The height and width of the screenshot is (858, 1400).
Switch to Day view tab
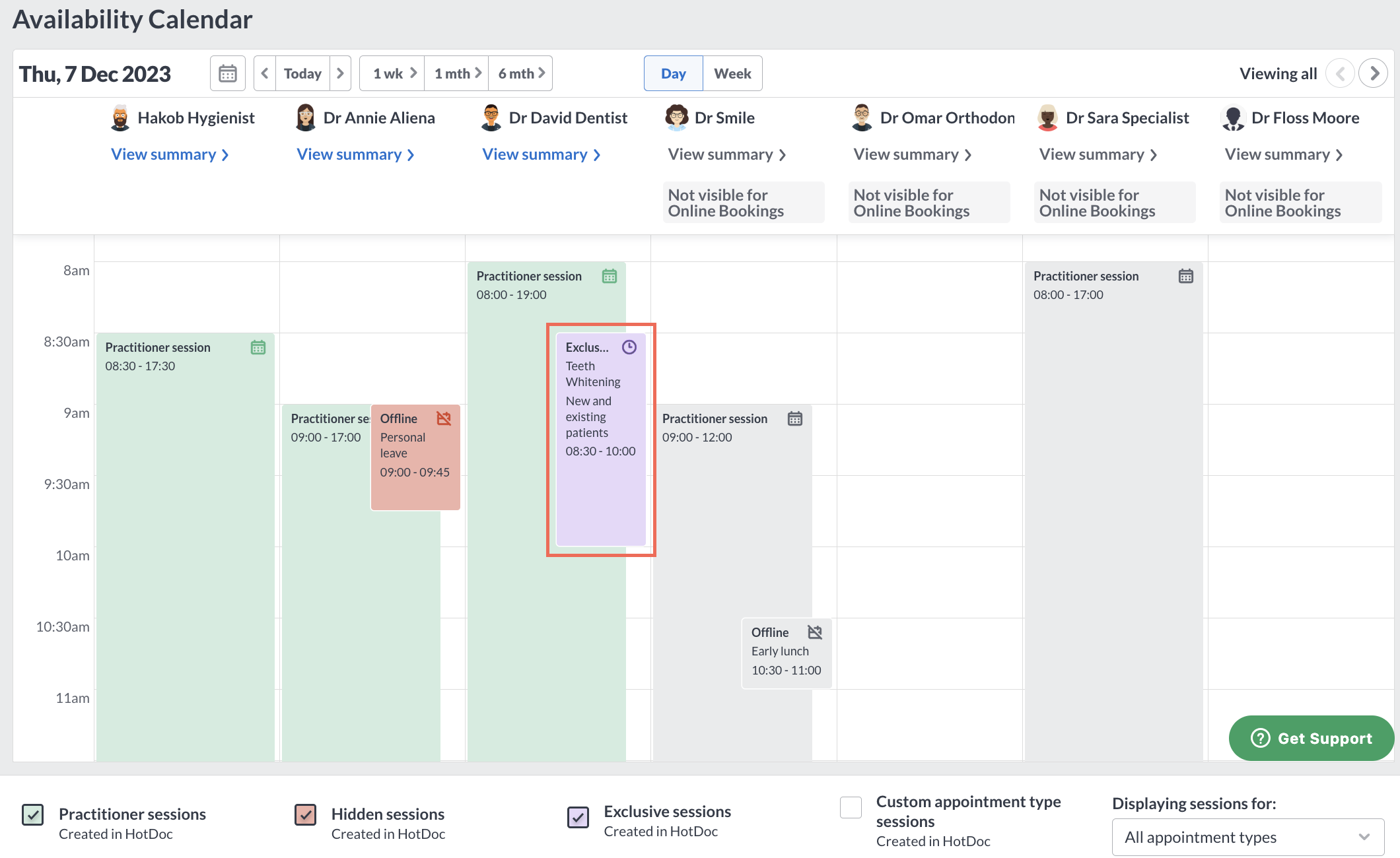pyautogui.click(x=674, y=73)
